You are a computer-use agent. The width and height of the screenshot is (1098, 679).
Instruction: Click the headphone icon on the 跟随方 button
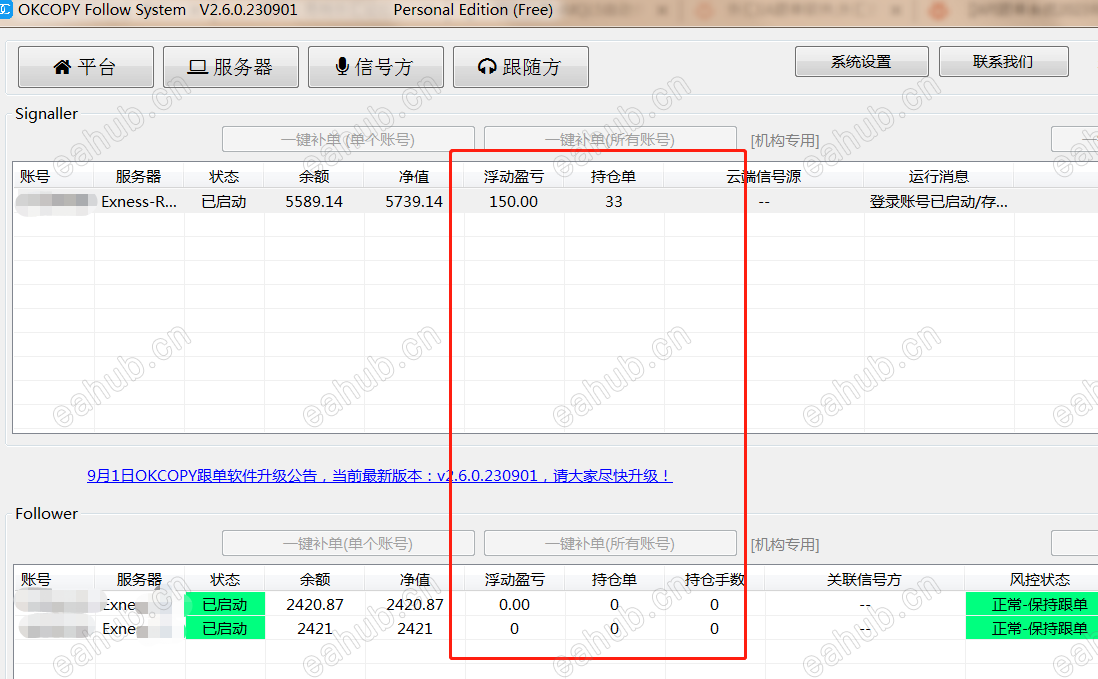(x=486, y=66)
